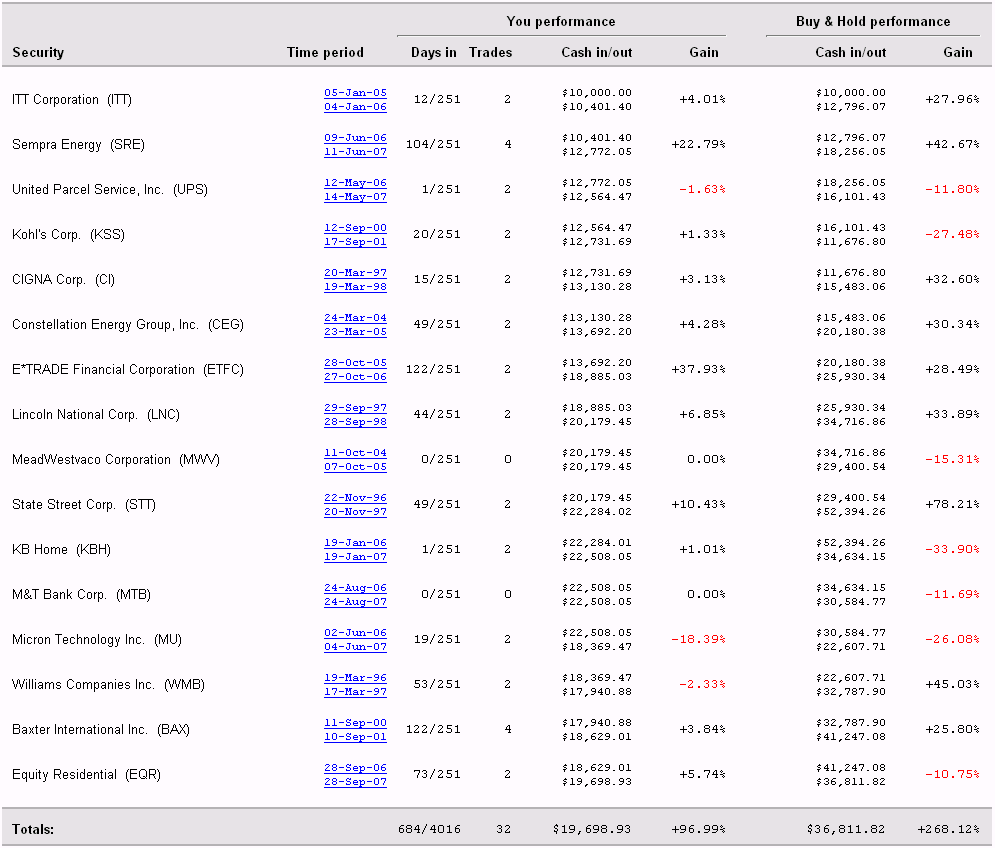
Task: Open the 11-Oct-04 MeadWestvaco link
Action: [x=355, y=453]
